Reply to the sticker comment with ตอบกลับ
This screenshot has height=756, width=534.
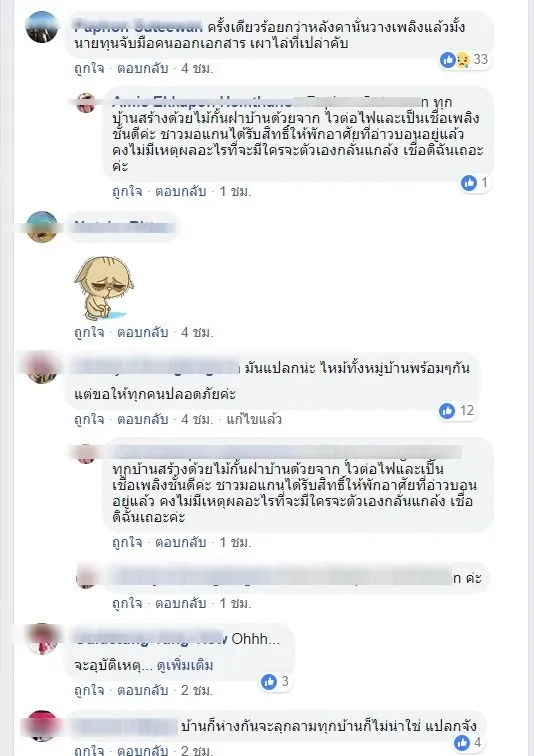coord(143,332)
